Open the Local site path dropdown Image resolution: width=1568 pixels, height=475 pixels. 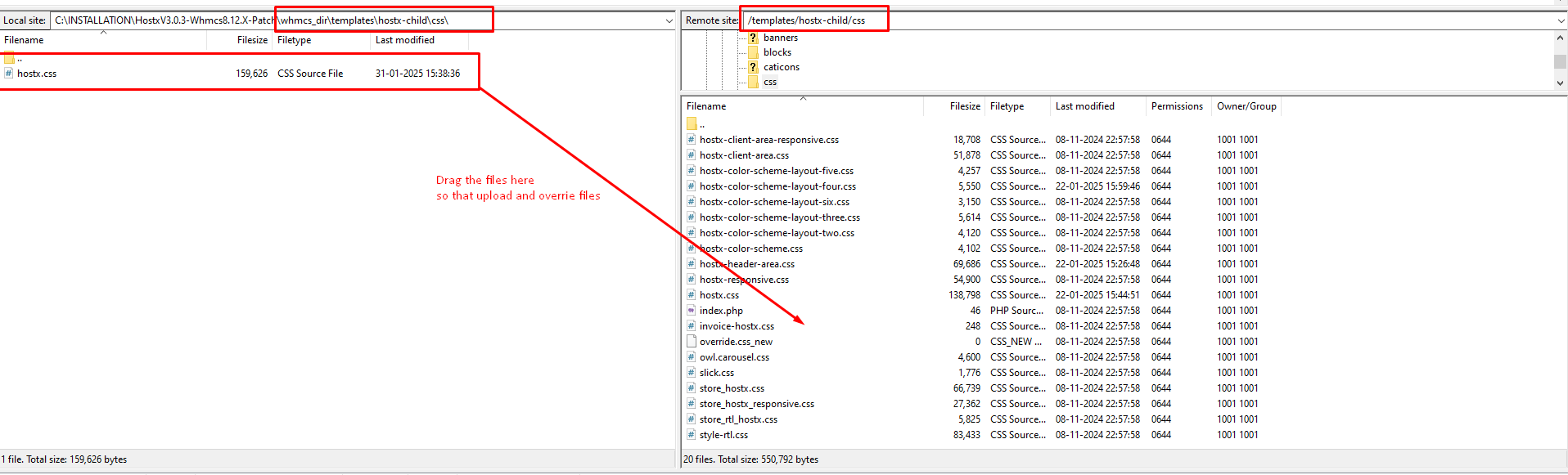[x=669, y=20]
